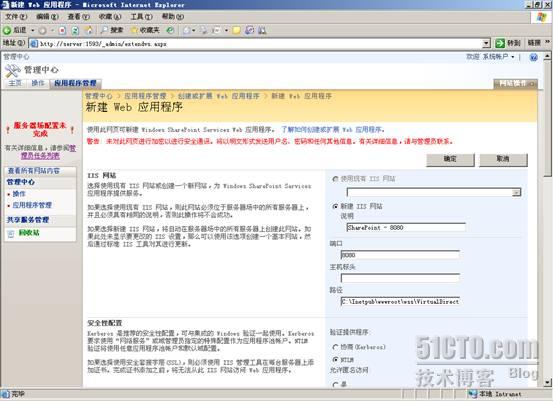This screenshot has width=553, height=401.
Task: Open the 文件(F) menu
Action: (x=16, y=17)
